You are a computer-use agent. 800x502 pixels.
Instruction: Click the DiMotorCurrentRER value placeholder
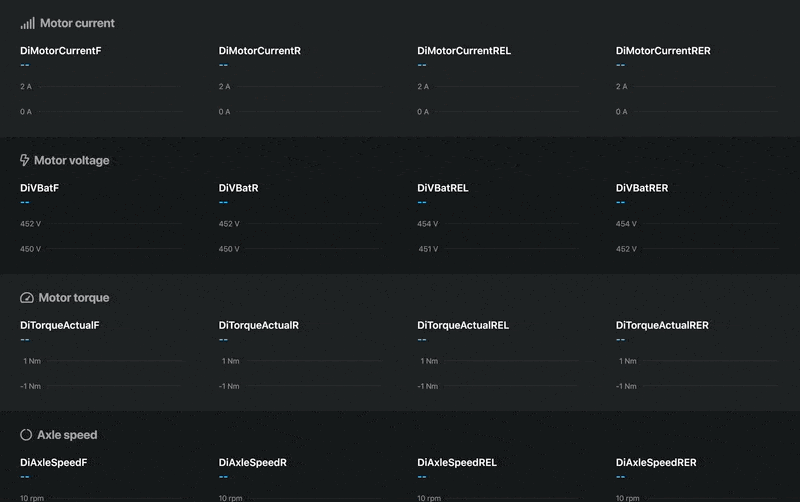621,65
